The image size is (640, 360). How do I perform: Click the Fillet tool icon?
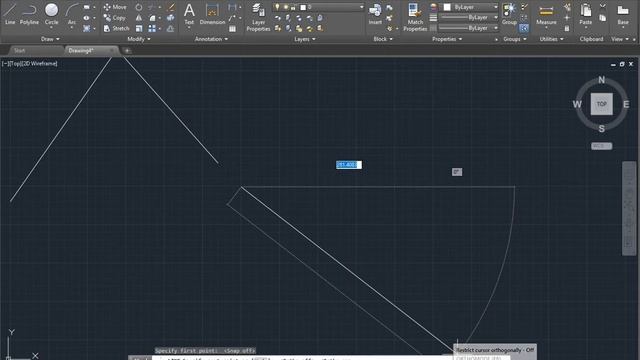click(152, 18)
